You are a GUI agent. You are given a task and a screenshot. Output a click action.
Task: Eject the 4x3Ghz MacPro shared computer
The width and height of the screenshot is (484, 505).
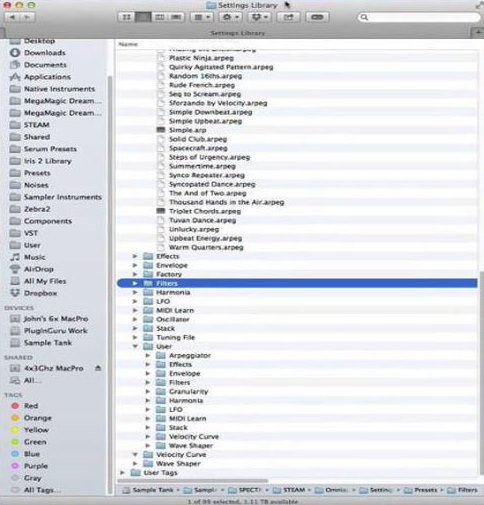[98, 368]
